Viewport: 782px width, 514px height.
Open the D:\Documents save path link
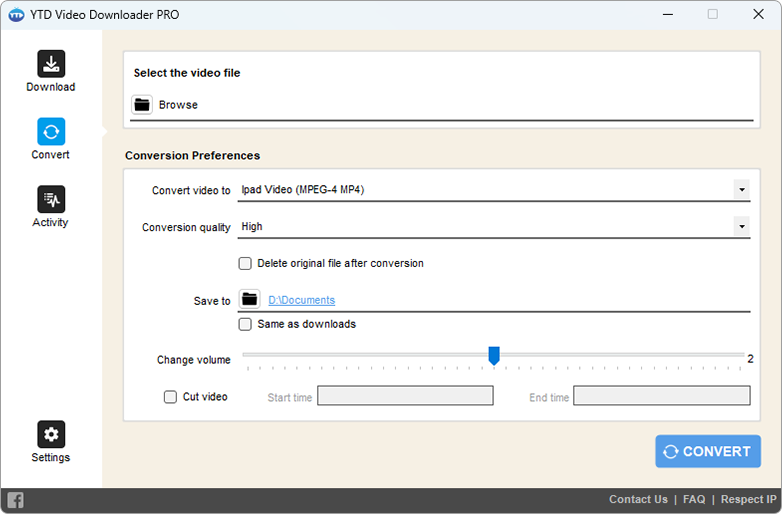[x=302, y=300]
